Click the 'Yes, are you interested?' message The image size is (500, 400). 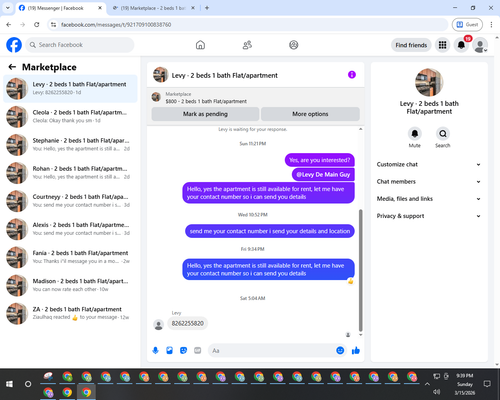320,160
